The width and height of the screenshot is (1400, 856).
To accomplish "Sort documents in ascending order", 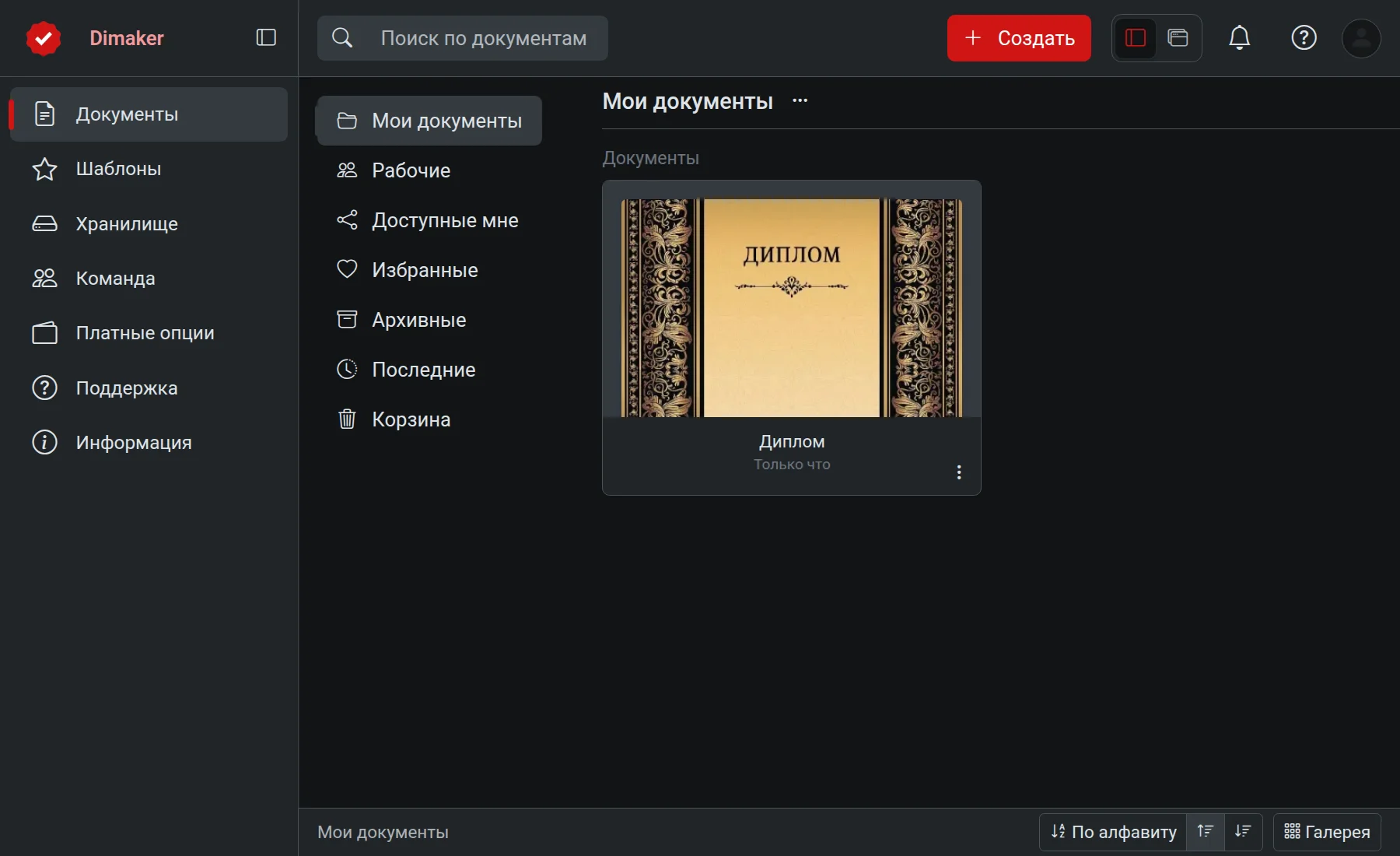I will [x=1206, y=832].
